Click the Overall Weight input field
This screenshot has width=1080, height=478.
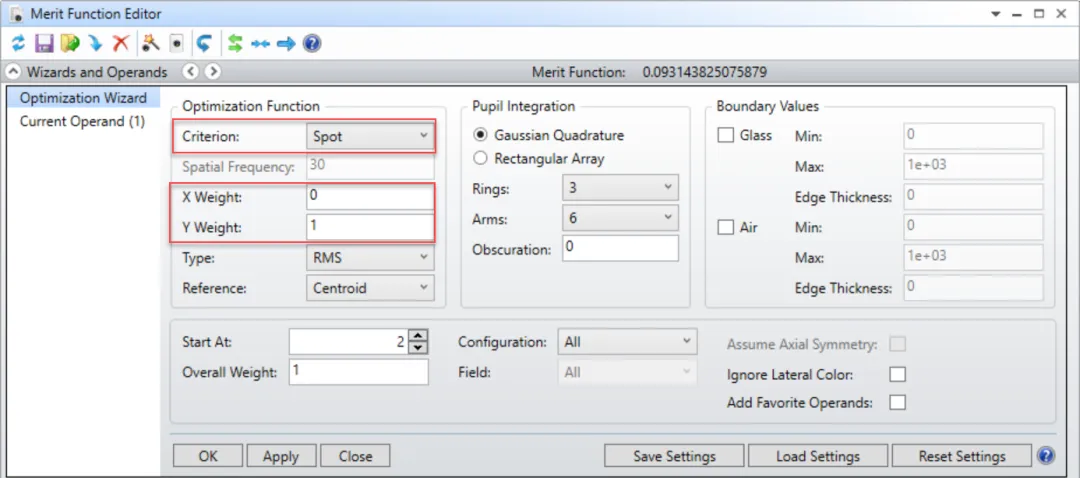coord(358,372)
